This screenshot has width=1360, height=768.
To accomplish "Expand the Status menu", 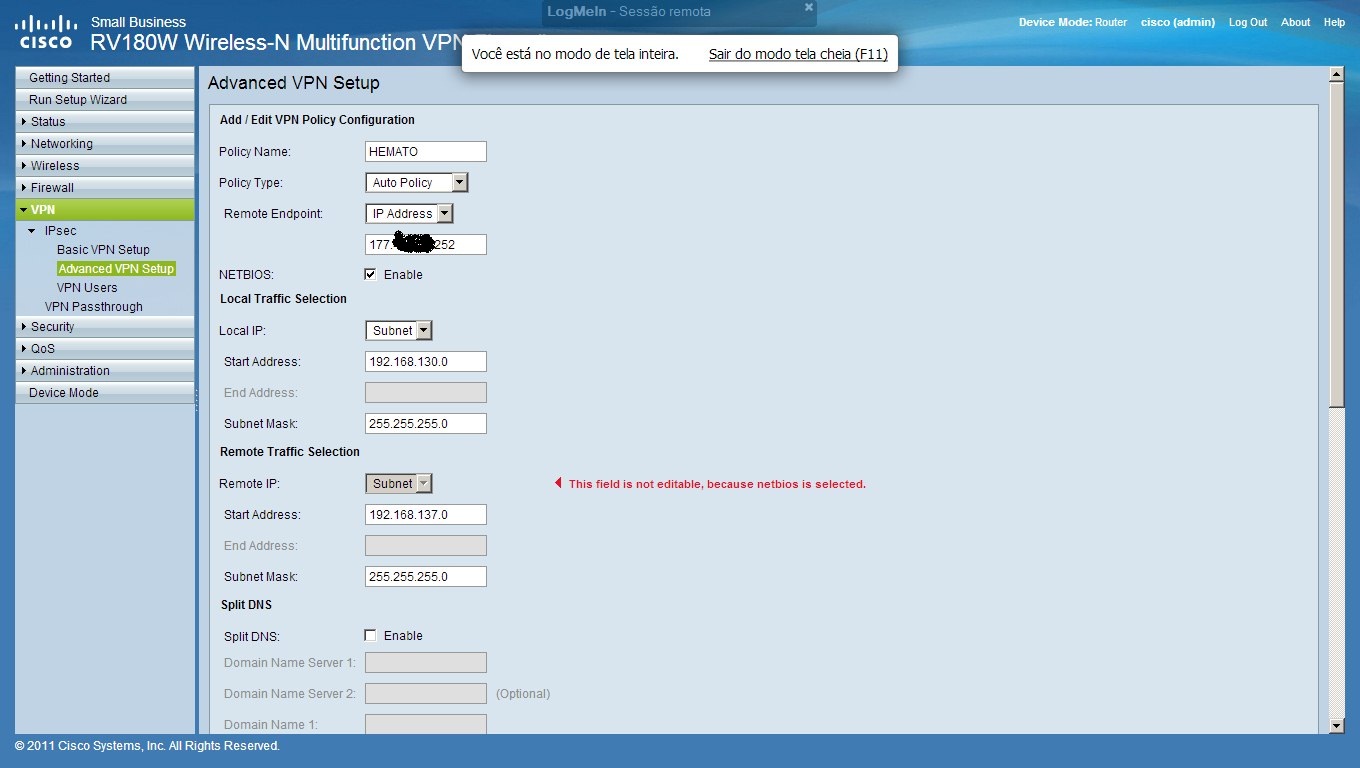I will [x=105, y=121].
